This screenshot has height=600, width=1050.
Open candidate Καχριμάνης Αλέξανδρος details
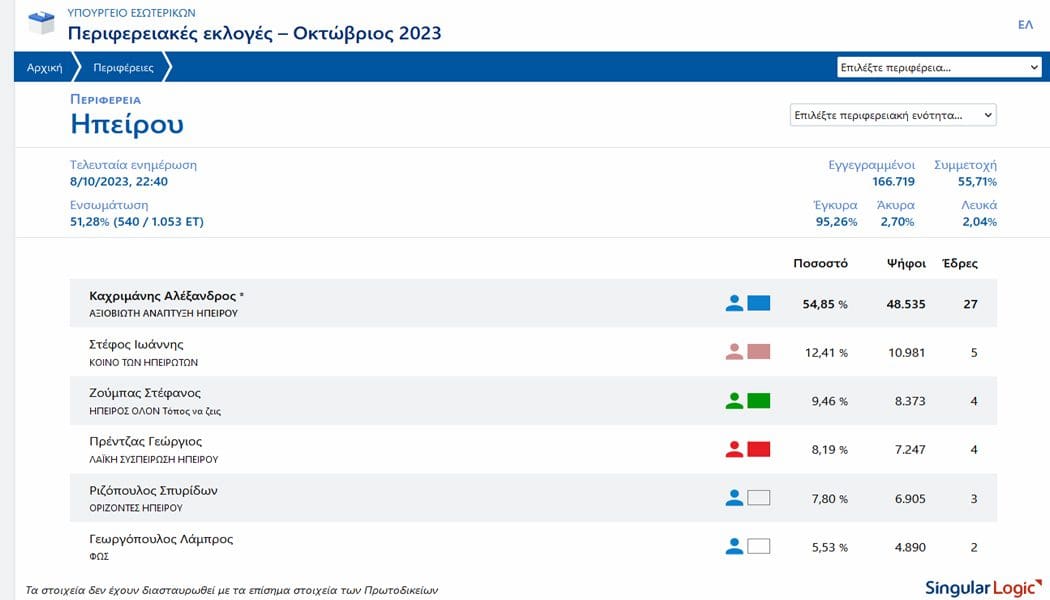tap(162, 296)
